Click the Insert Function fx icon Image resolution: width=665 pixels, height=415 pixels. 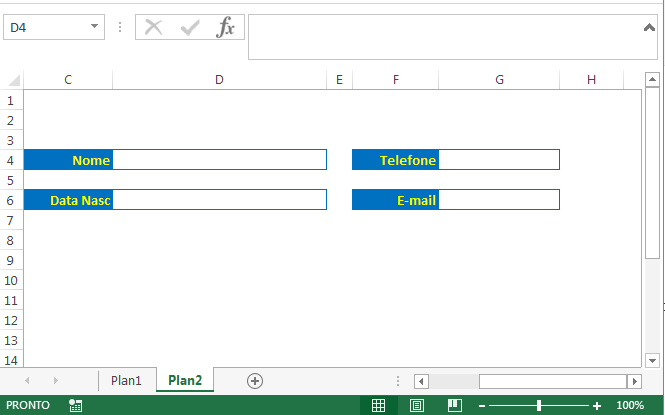click(226, 28)
